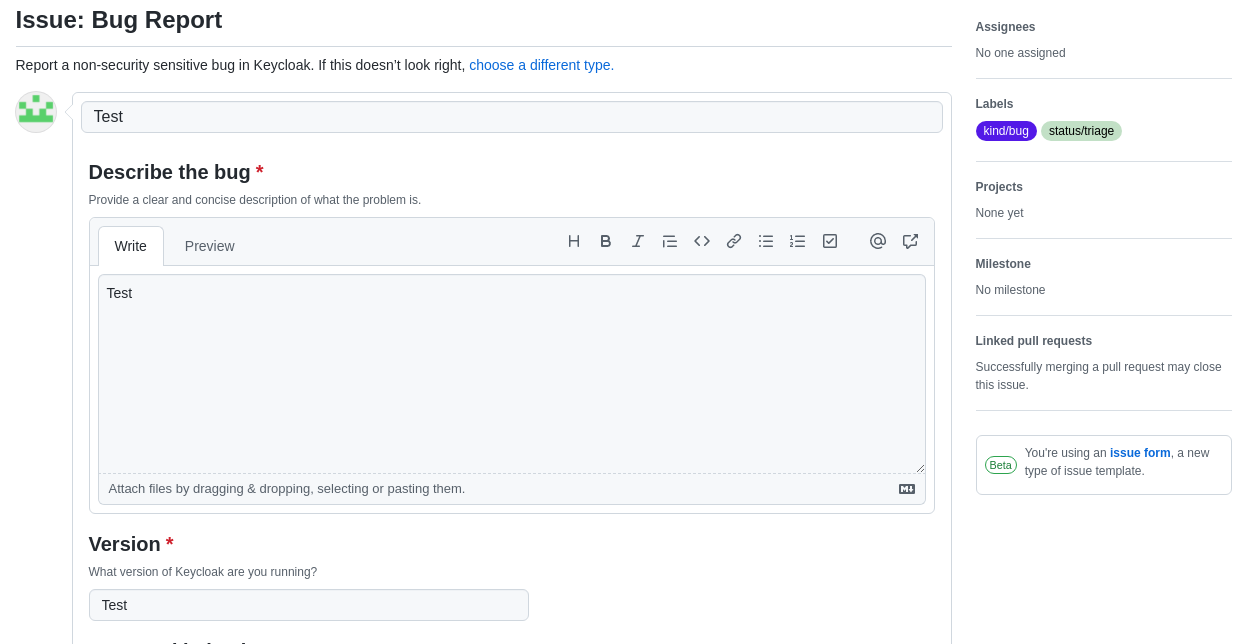Click the 'Labels' sidebar heading

tap(995, 104)
